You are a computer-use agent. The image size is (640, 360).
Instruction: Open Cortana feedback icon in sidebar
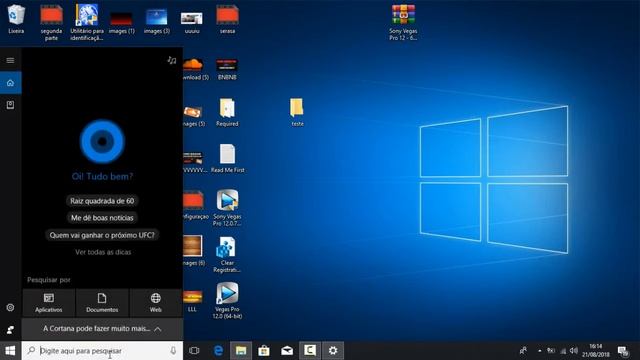(11, 329)
